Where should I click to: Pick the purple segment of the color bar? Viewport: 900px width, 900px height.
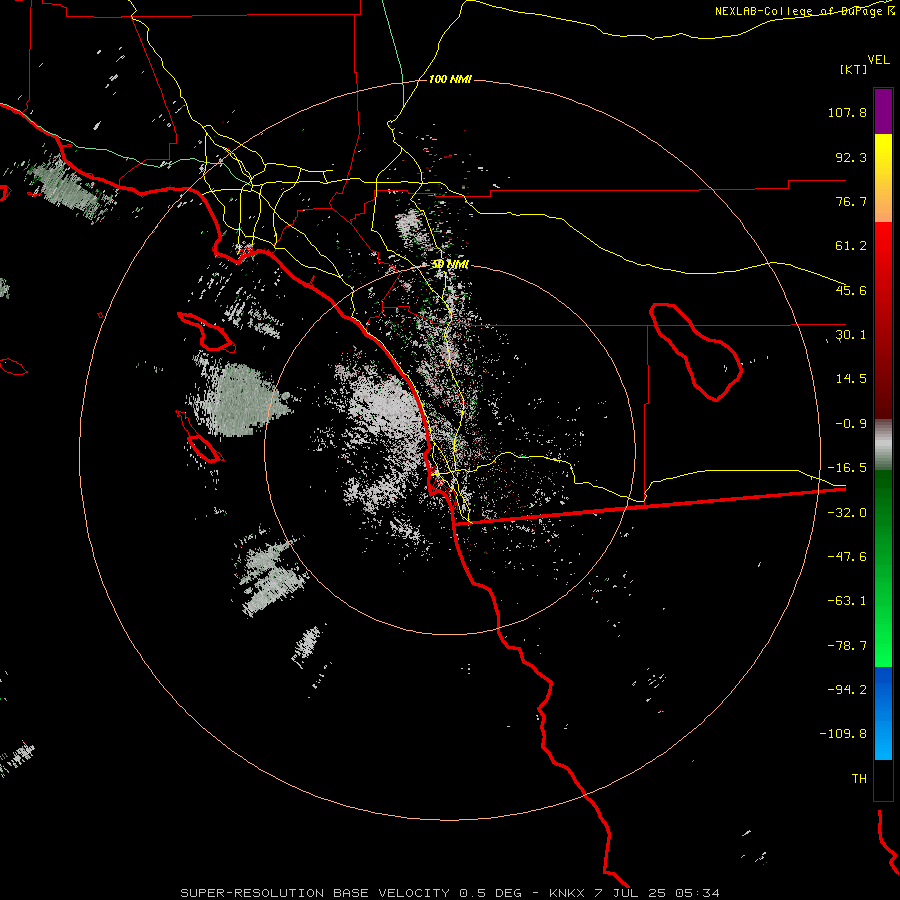[x=883, y=111]
